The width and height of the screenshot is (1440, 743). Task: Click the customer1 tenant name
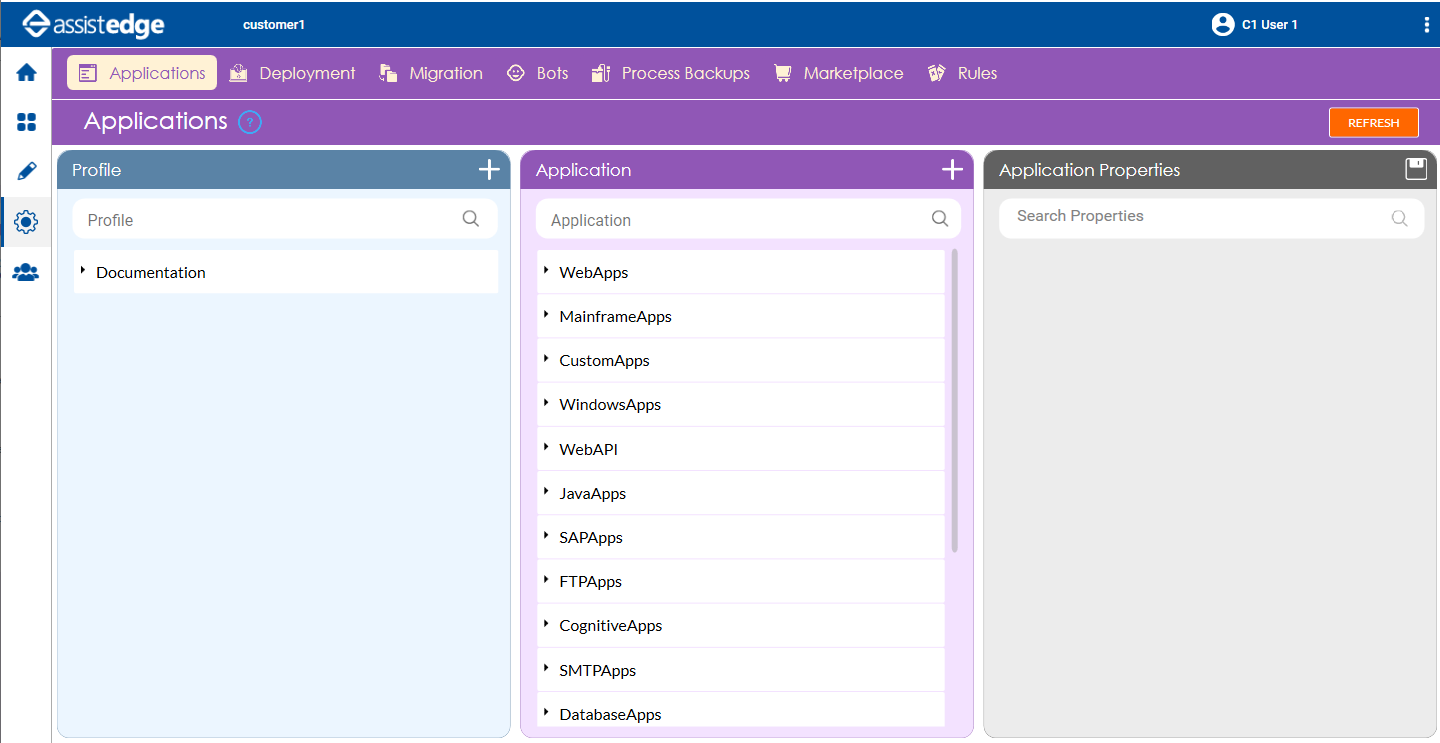[274, 25]
